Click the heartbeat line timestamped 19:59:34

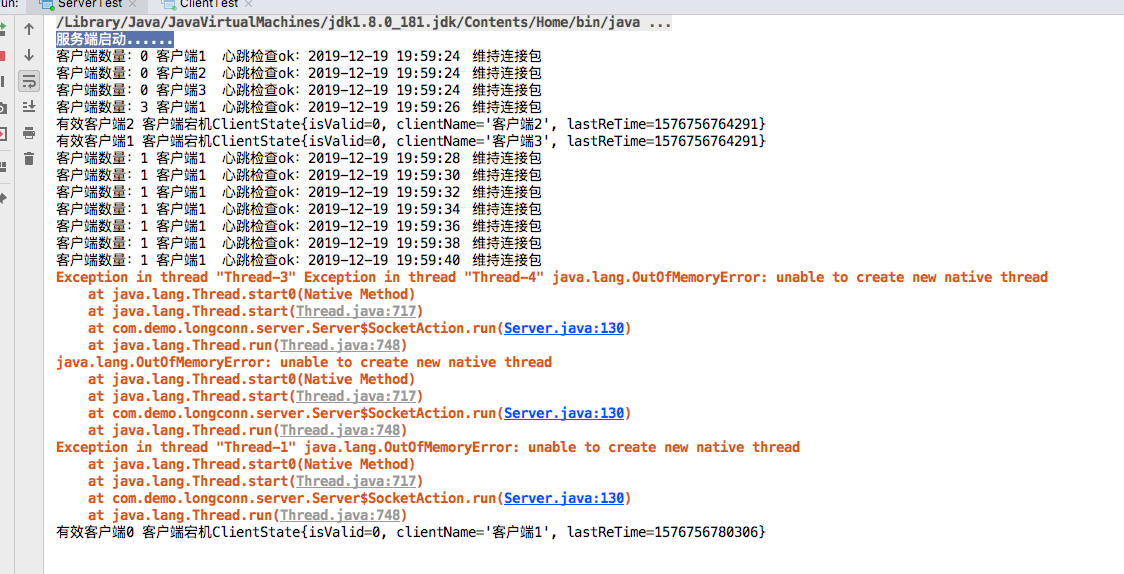pos(298,209)
